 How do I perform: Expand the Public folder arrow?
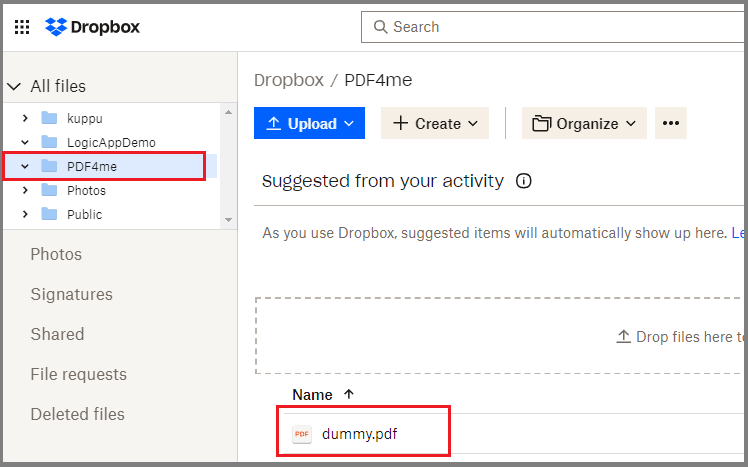click(25, 214)
